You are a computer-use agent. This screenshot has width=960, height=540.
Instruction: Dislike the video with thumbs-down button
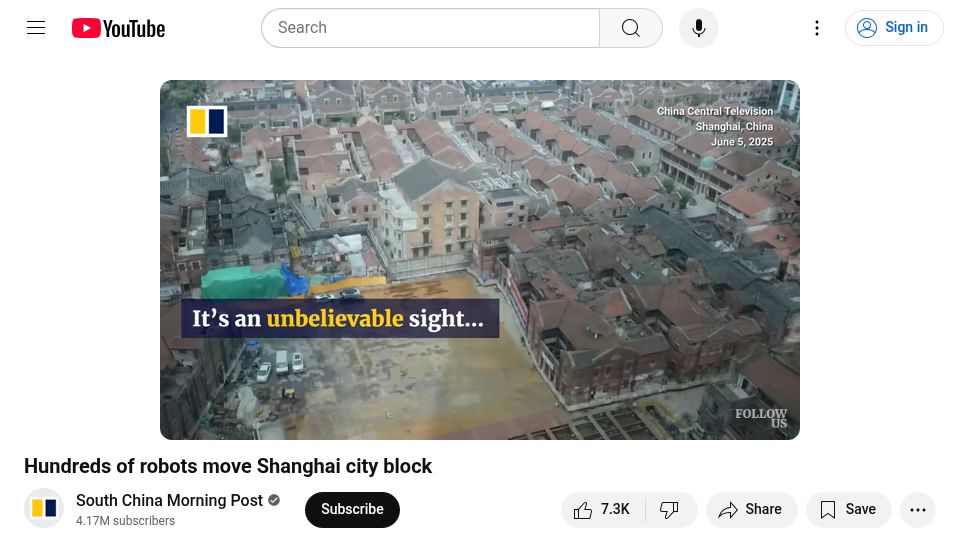(x=670, y=509)
